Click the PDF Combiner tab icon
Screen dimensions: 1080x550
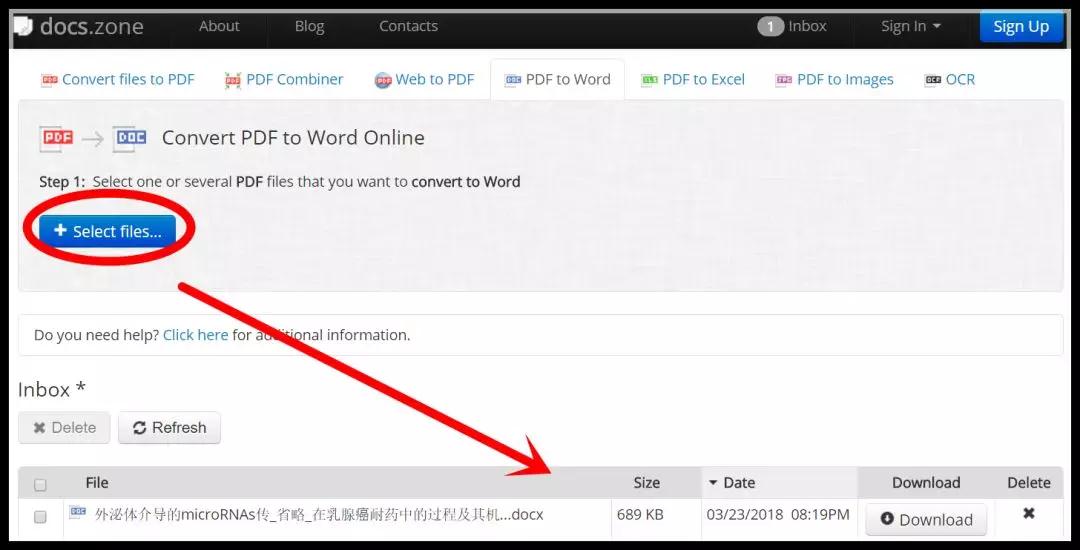(233, 80)
